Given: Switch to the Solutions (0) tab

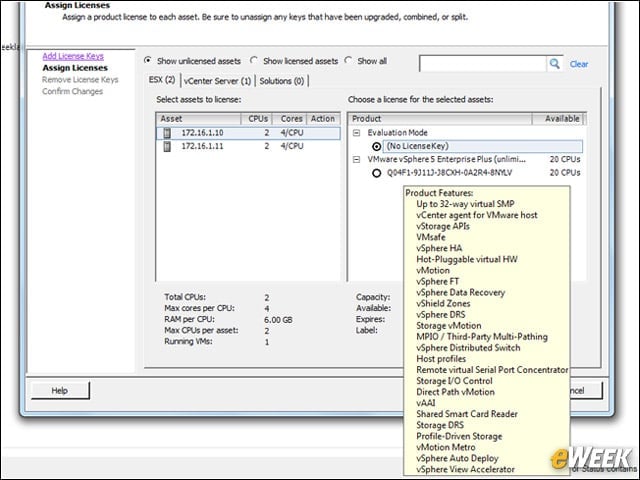Looking at the screenshot, I should [282, 81].
